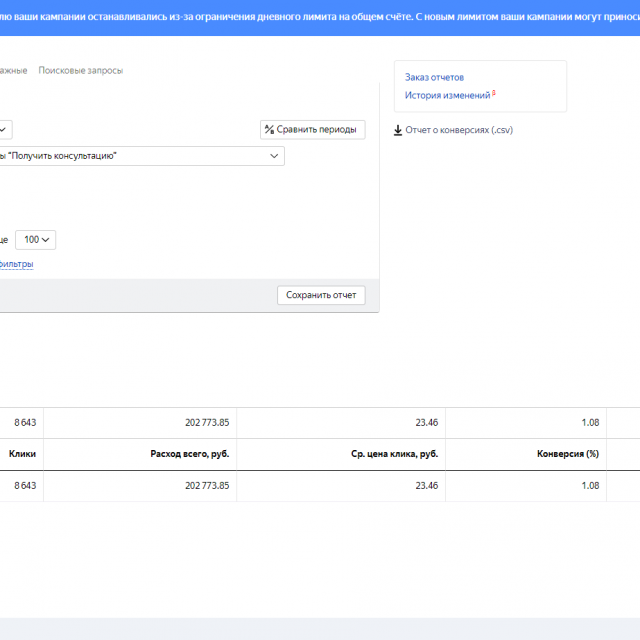
Task: Click the percent icon beside Сравнить периоды
Action: pyautogui.click(x=269, y=129)
